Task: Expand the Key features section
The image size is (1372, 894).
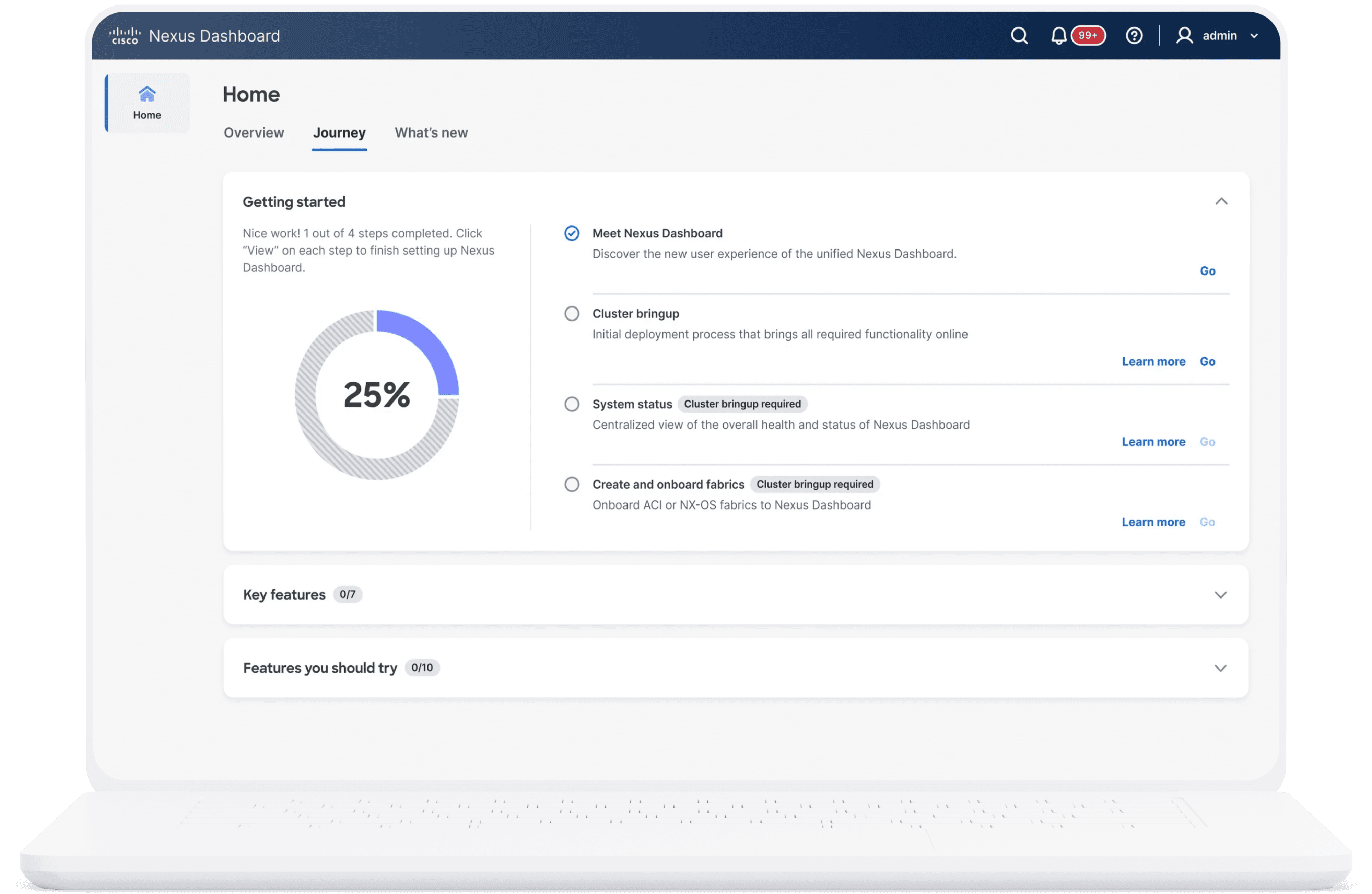Action: pos(1220,595)
